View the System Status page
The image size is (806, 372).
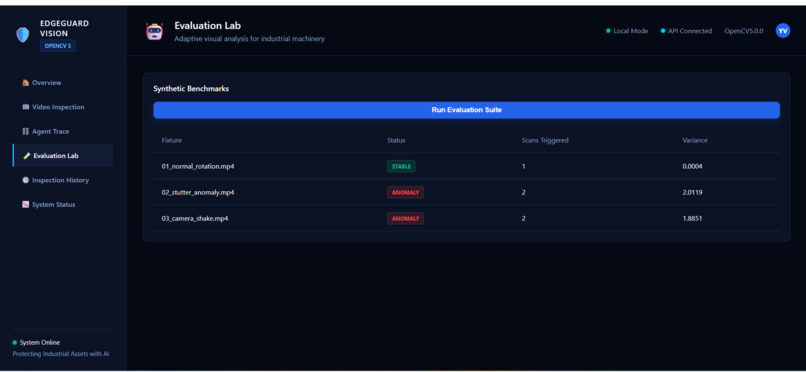pyautogui.click(x=63, y=204)
